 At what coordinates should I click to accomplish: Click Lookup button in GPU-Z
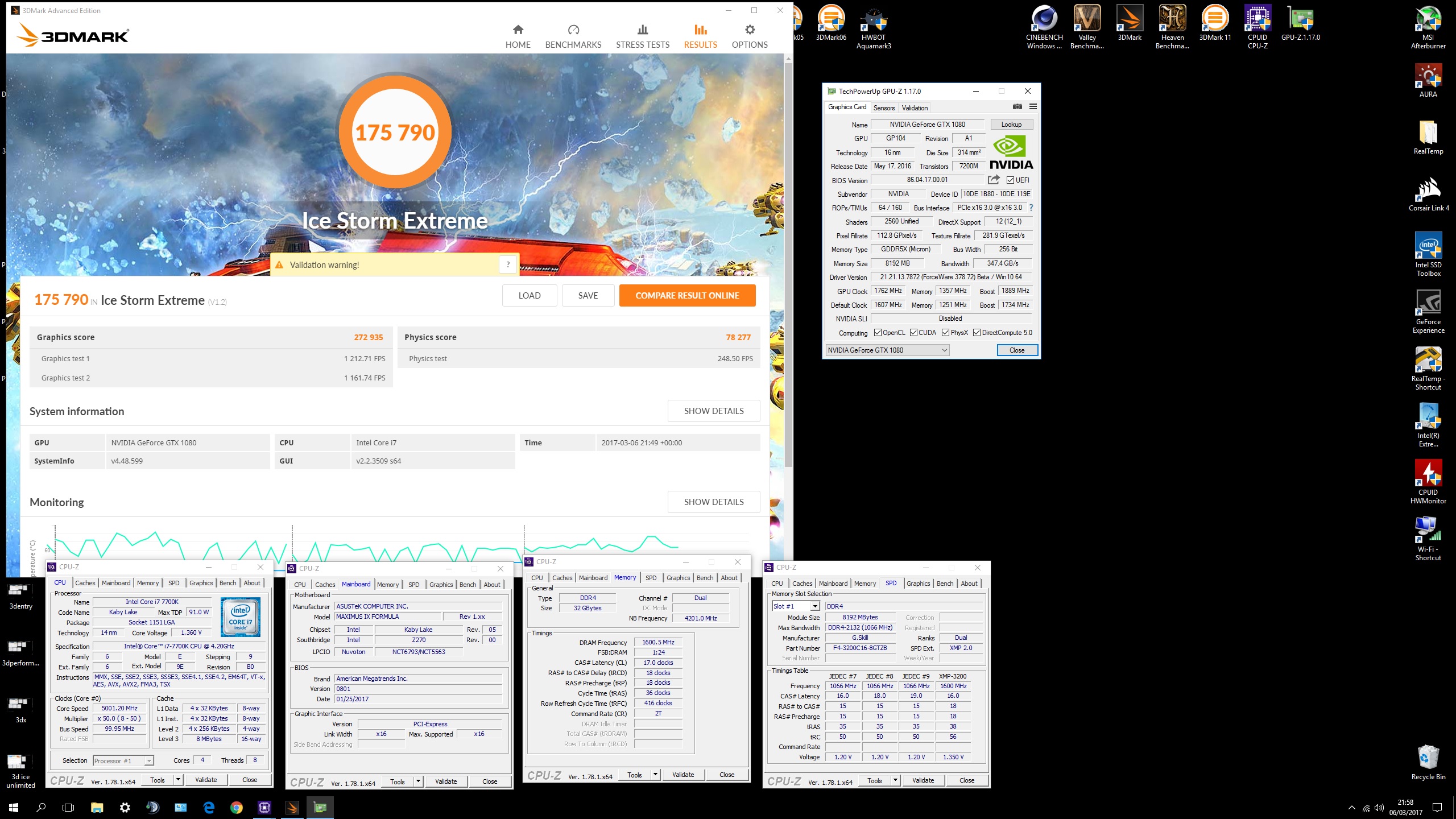click(x=1011, y=125)
